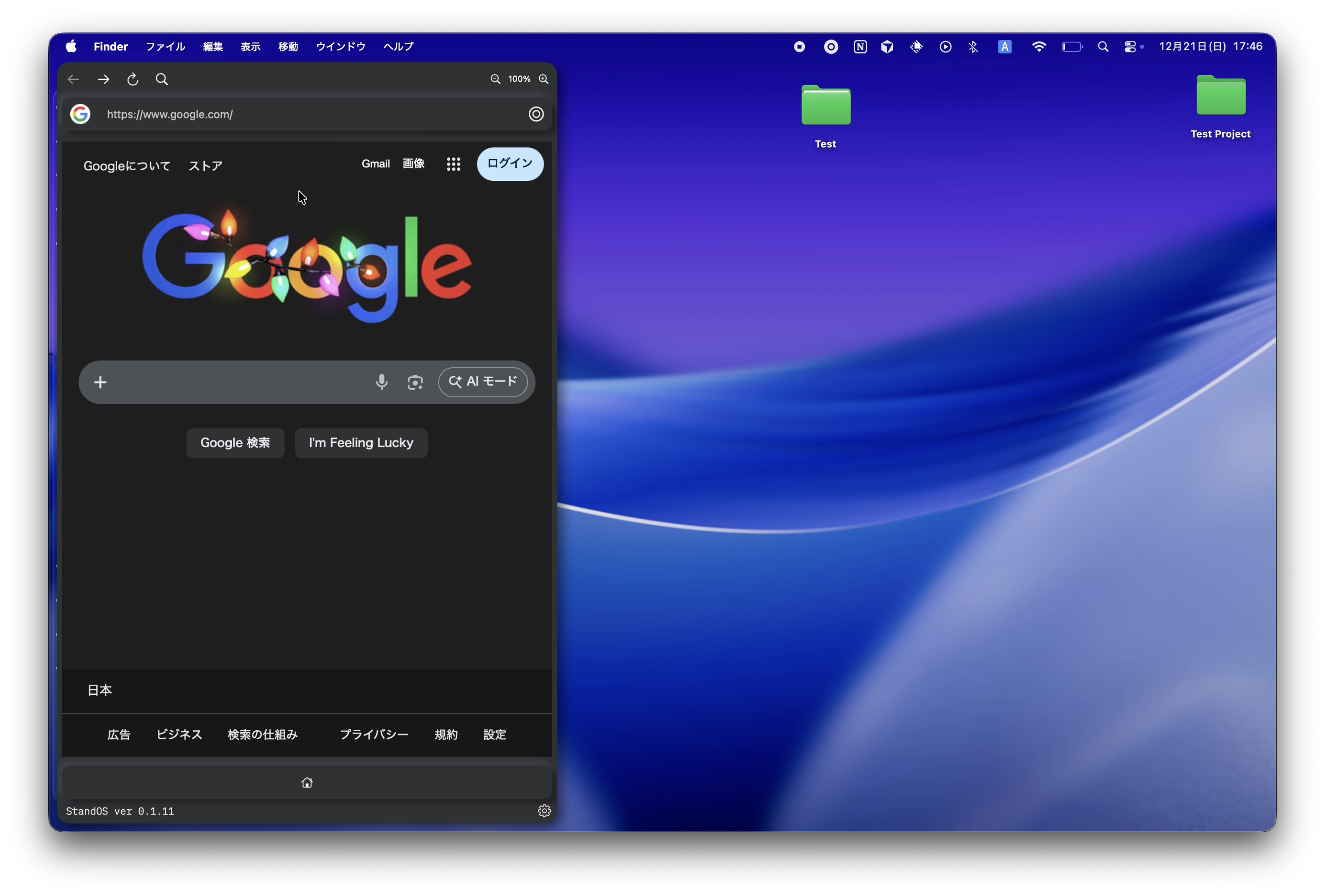
Task: Select the home icon at the window bottom
Action: [x=307, y=782]
